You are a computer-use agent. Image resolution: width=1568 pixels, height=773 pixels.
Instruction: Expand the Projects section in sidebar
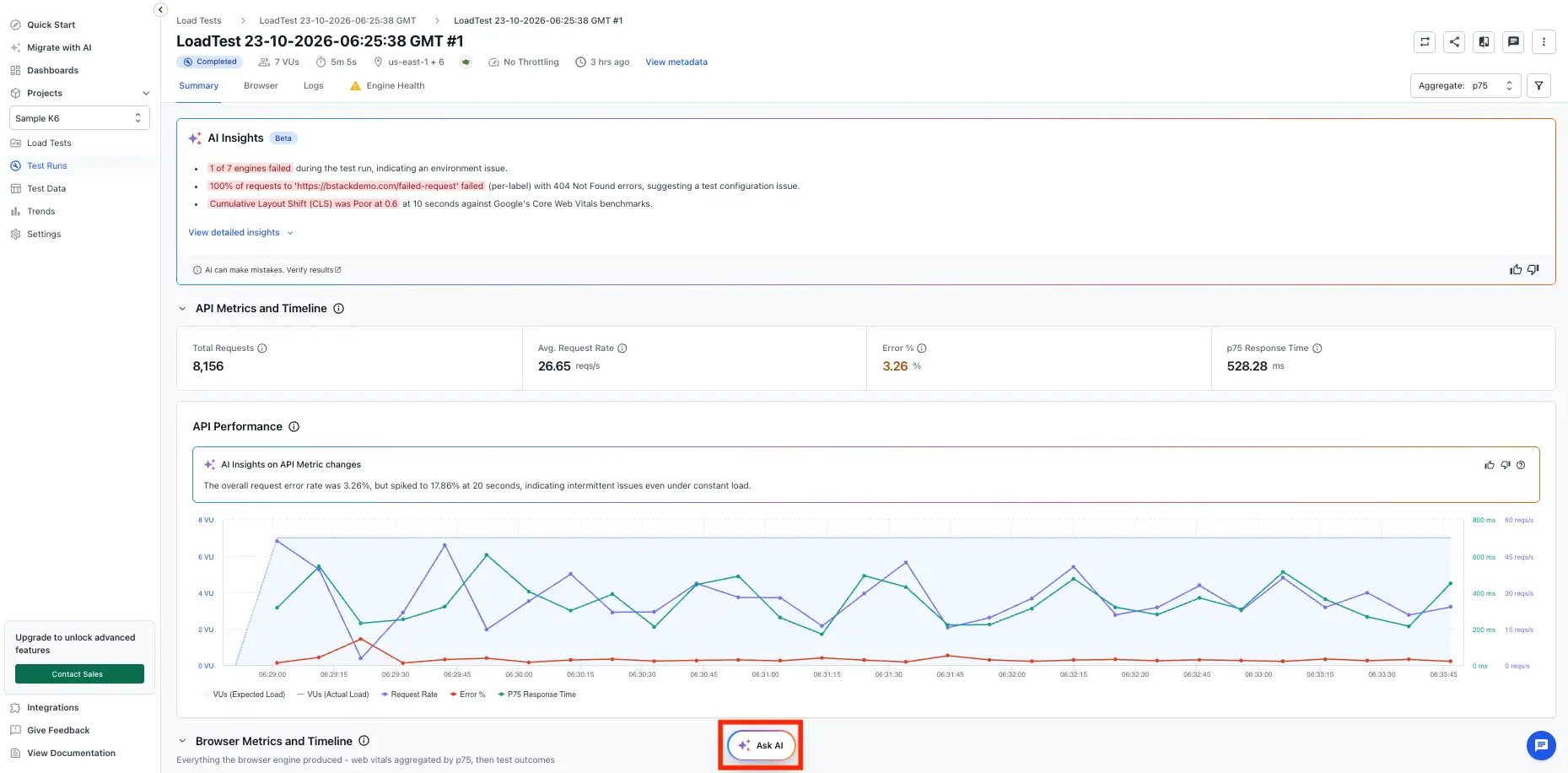(146, 93)
